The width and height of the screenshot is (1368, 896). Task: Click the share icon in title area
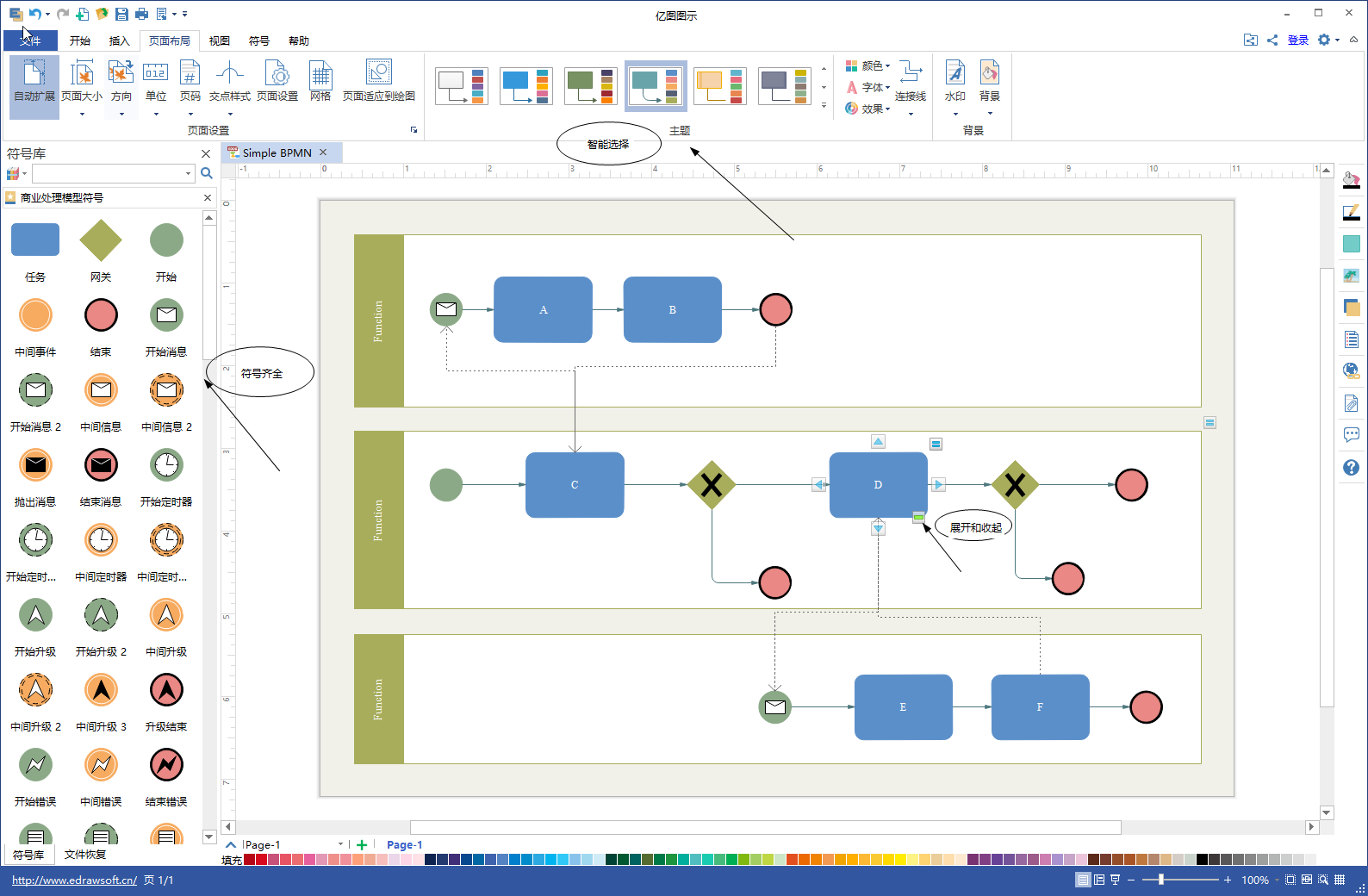point(1272,40)
